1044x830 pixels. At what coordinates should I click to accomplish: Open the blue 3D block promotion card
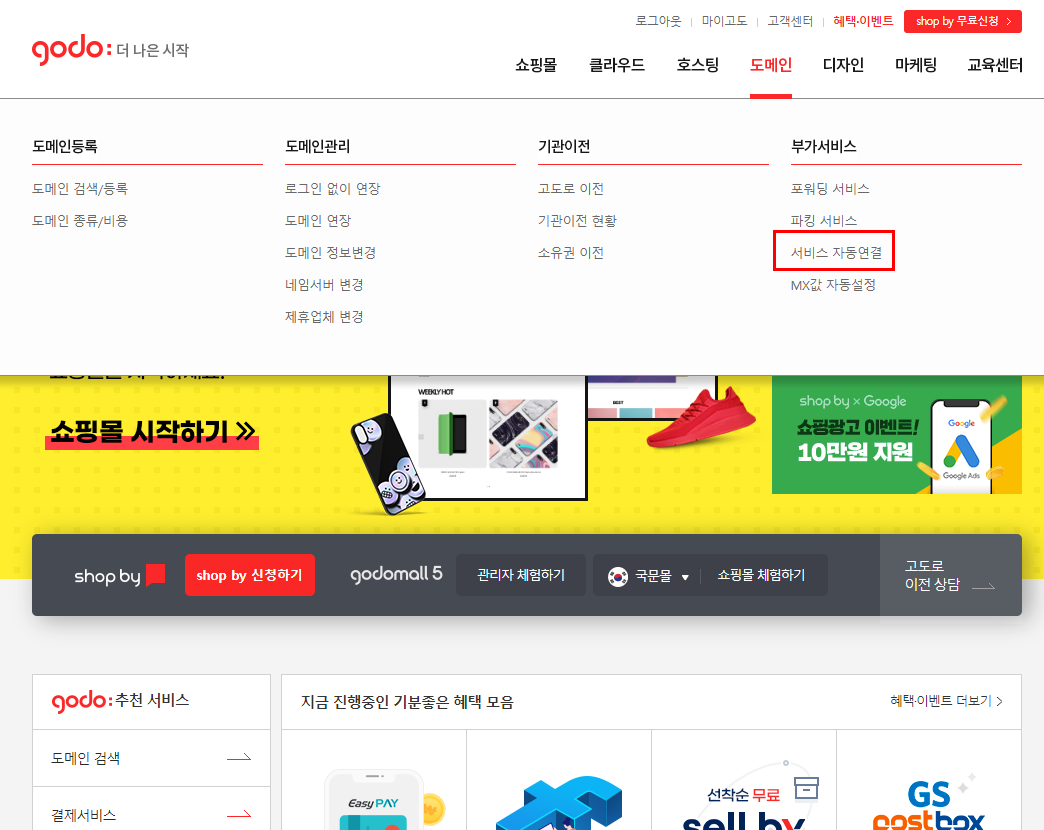click(559, 780)
